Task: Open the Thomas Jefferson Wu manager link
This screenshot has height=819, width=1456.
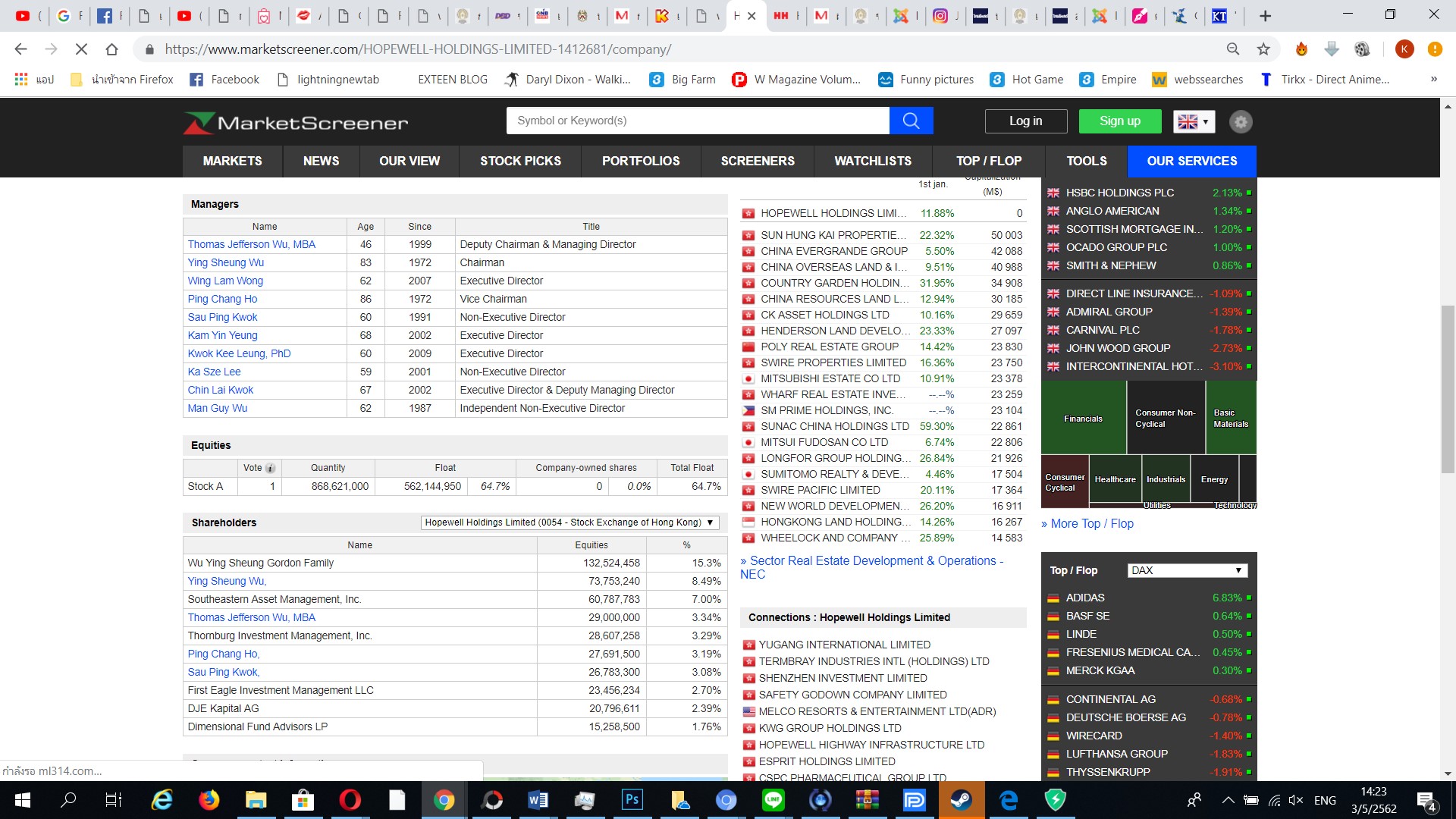Action: [x=251, y=244]
